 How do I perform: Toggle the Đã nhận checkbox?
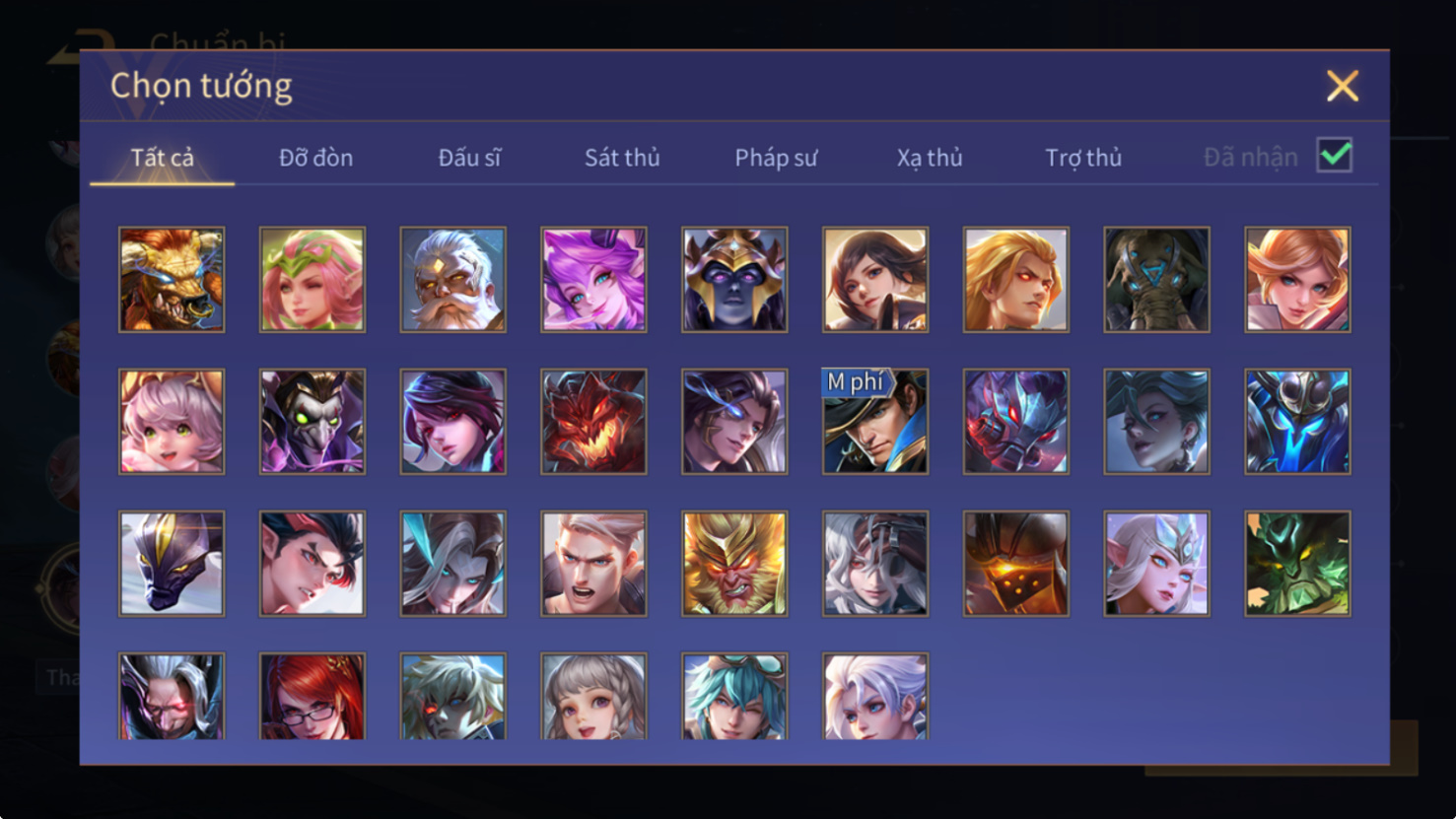(x=1335, y=156)
